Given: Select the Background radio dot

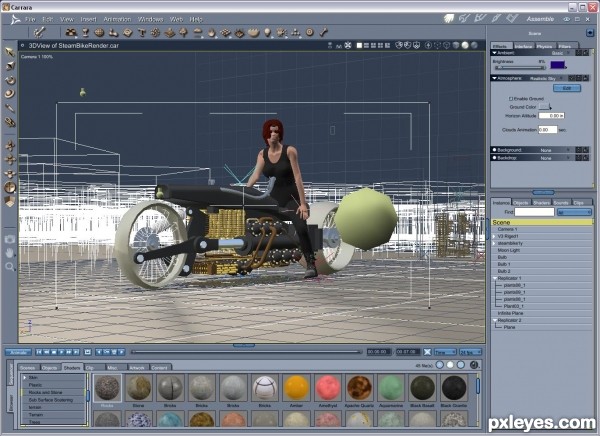Looking at the screenshot, I should 494,150.
